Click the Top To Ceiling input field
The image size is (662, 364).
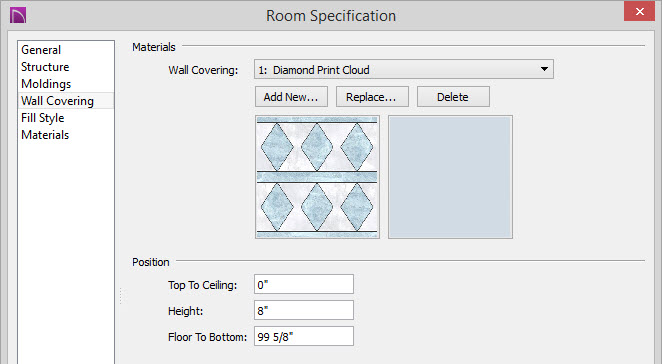tap(304, 284)
